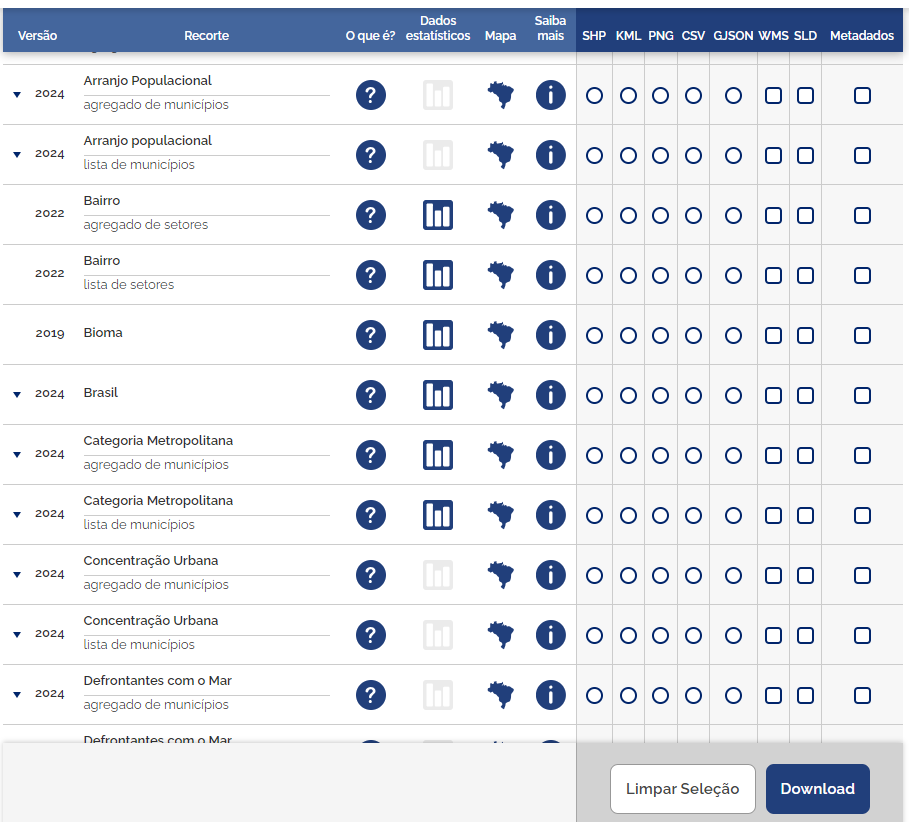Select SHP format for Bioma
The height and width of the screenshot is (822, 909).
pos(595,335)
